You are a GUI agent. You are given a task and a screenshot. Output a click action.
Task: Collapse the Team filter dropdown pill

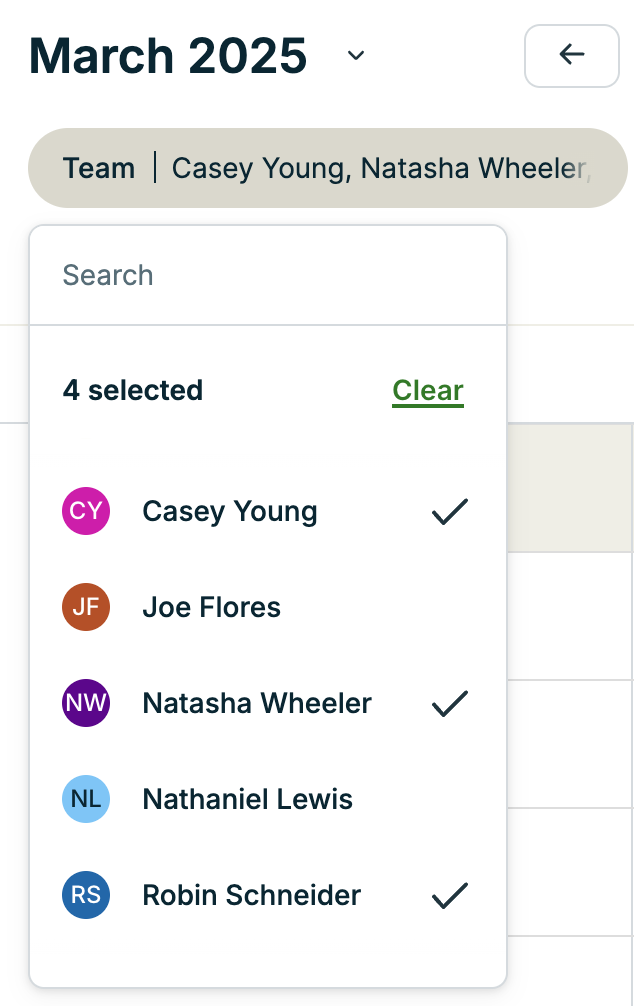(x=327, y=168)
